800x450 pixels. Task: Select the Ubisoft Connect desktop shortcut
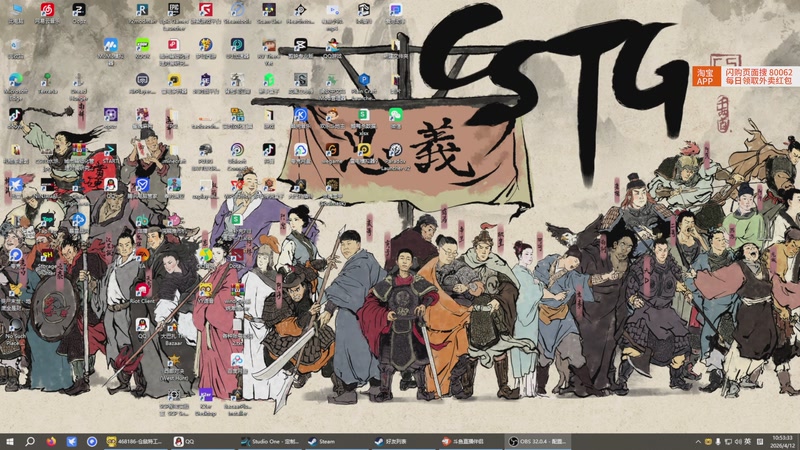pos(237,156)
